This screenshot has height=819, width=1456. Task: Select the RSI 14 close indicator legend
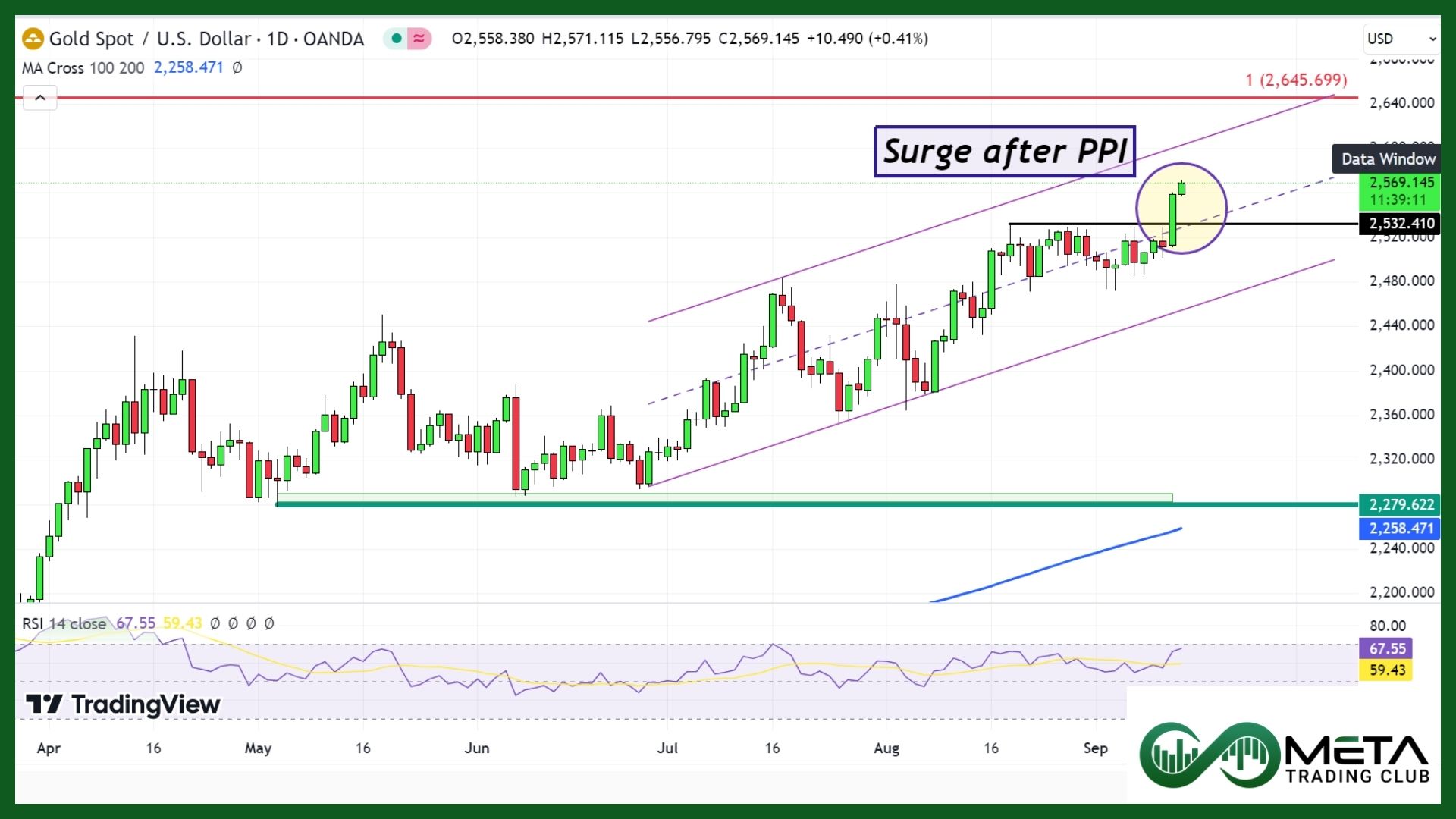coord(64,623)
